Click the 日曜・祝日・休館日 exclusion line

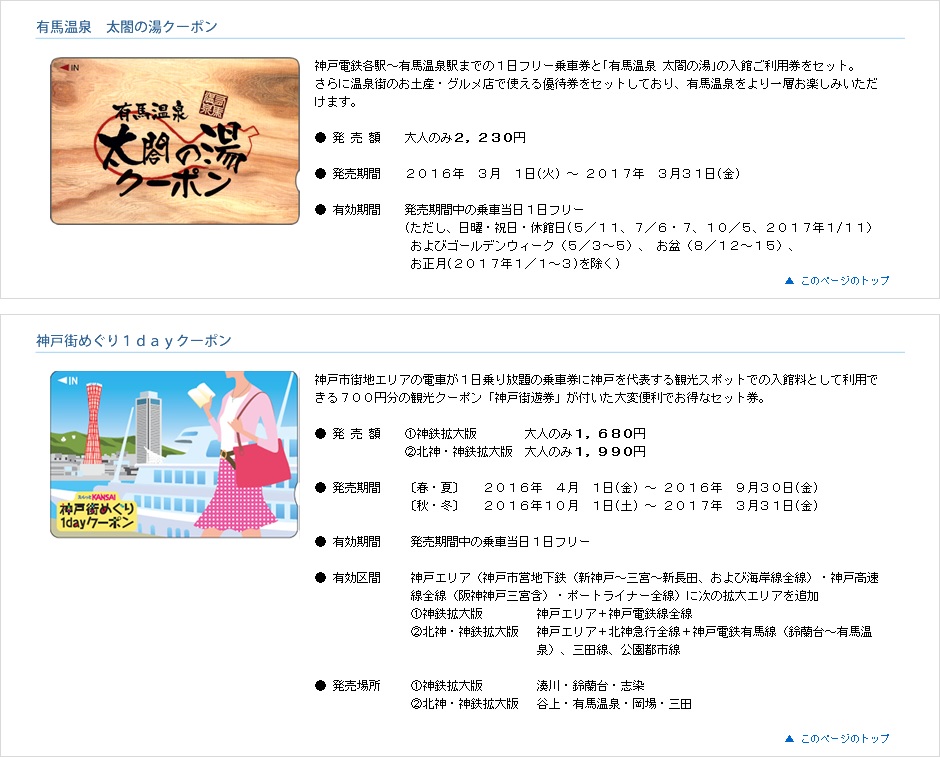[638, 228]
